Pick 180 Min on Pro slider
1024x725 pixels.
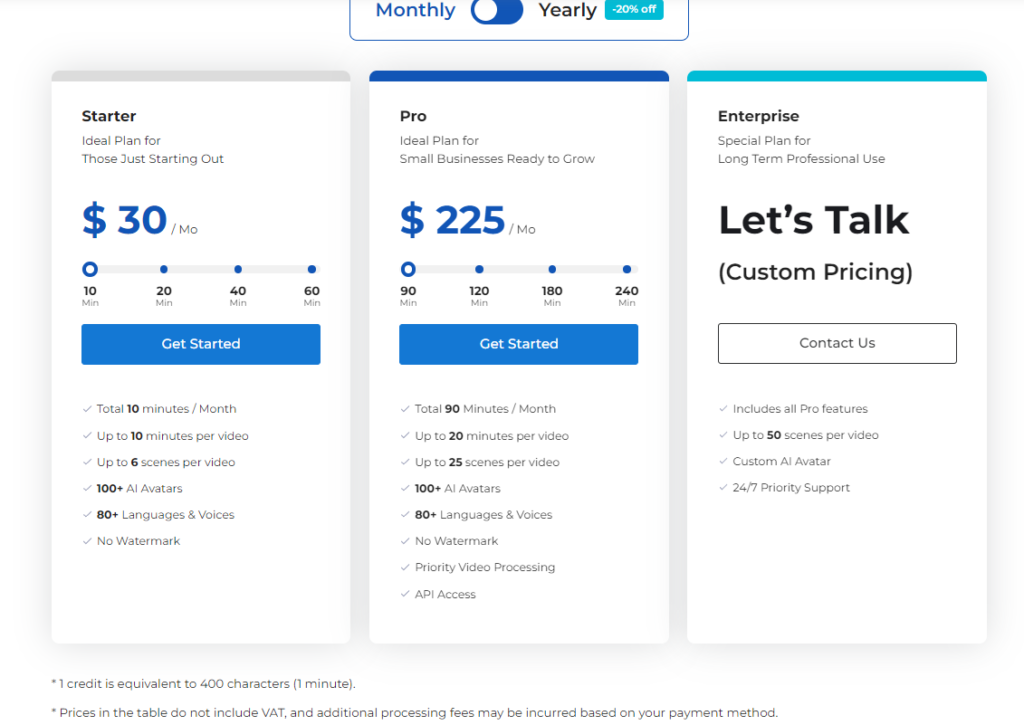tap(552, 269)
